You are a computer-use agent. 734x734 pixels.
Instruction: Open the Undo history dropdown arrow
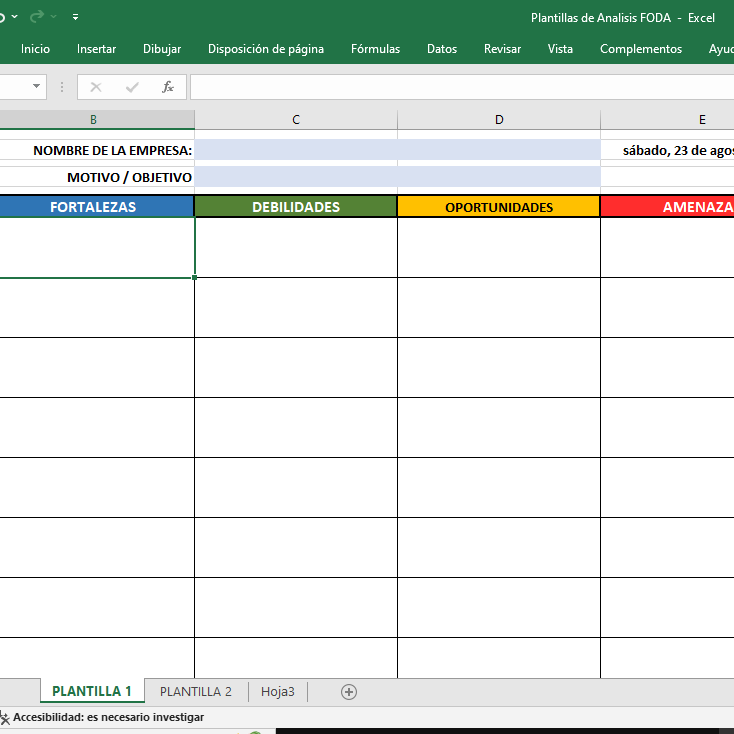coord(14,17)
